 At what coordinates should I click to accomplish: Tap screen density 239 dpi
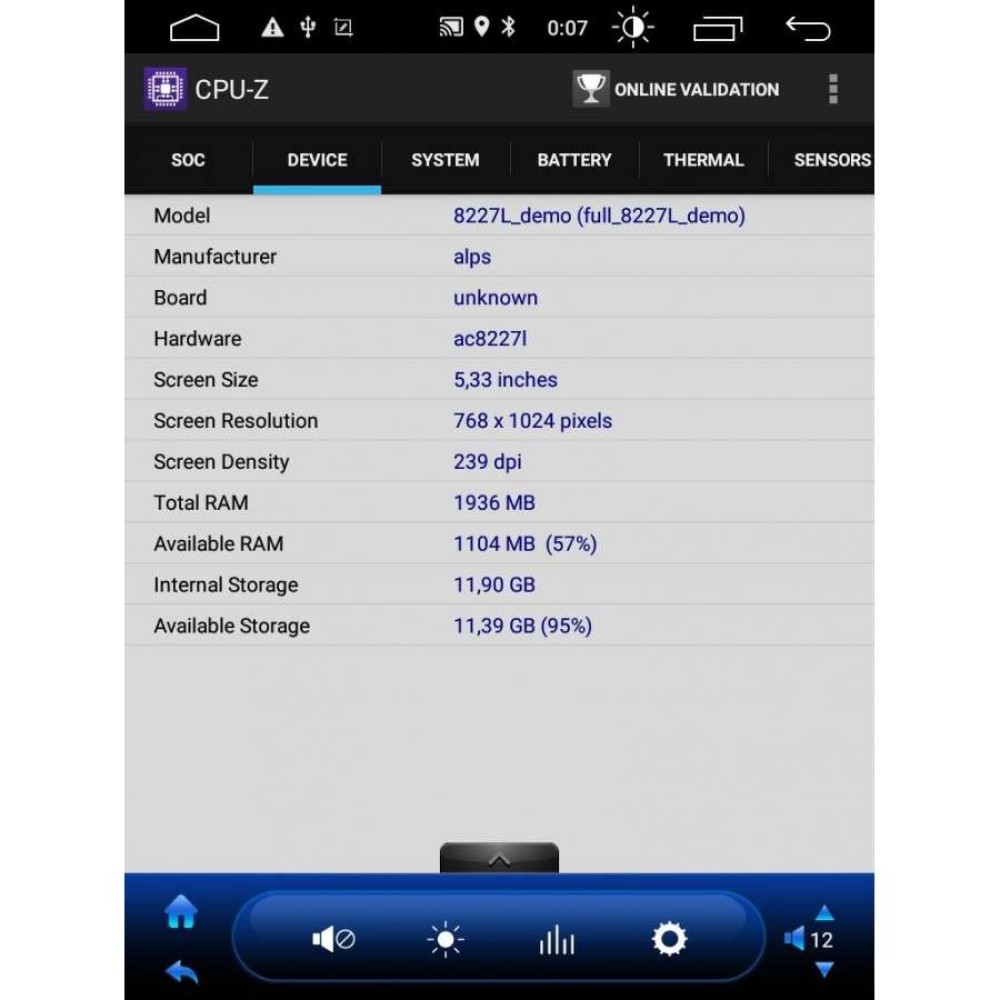tap(487, 462)
